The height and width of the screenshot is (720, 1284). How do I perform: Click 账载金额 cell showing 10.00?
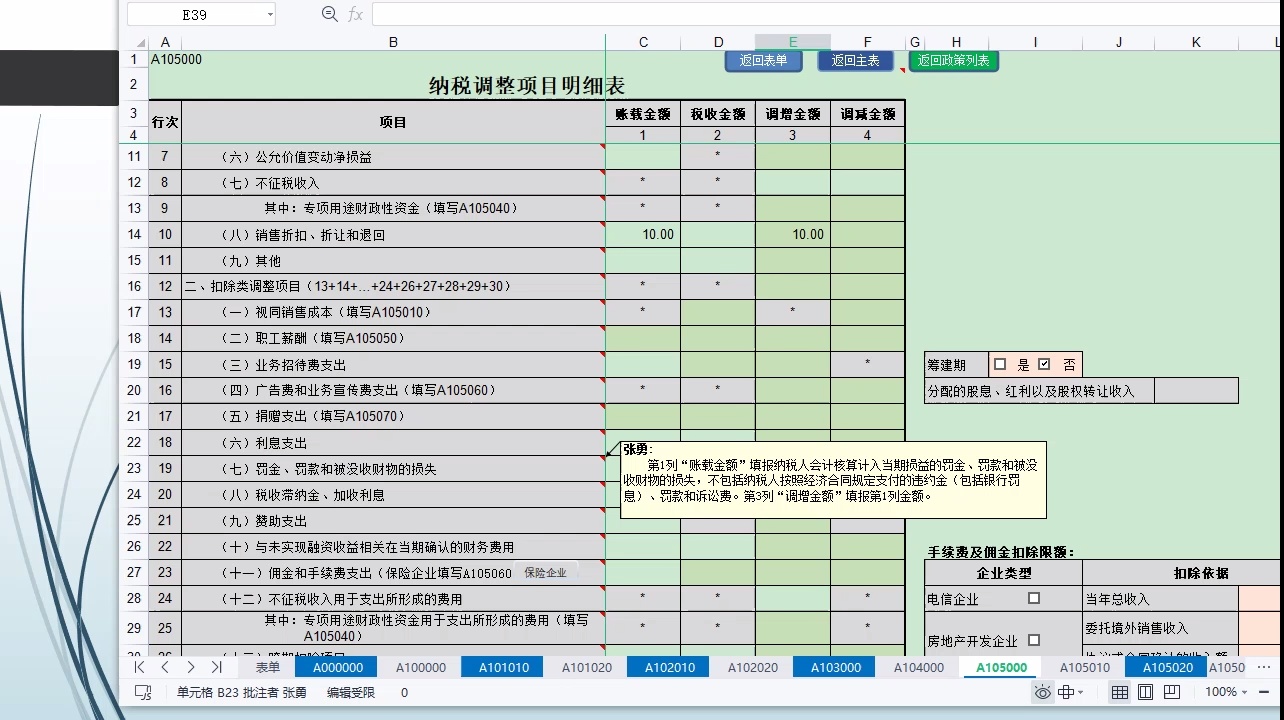pyautogui.click(x=643, y=235)
